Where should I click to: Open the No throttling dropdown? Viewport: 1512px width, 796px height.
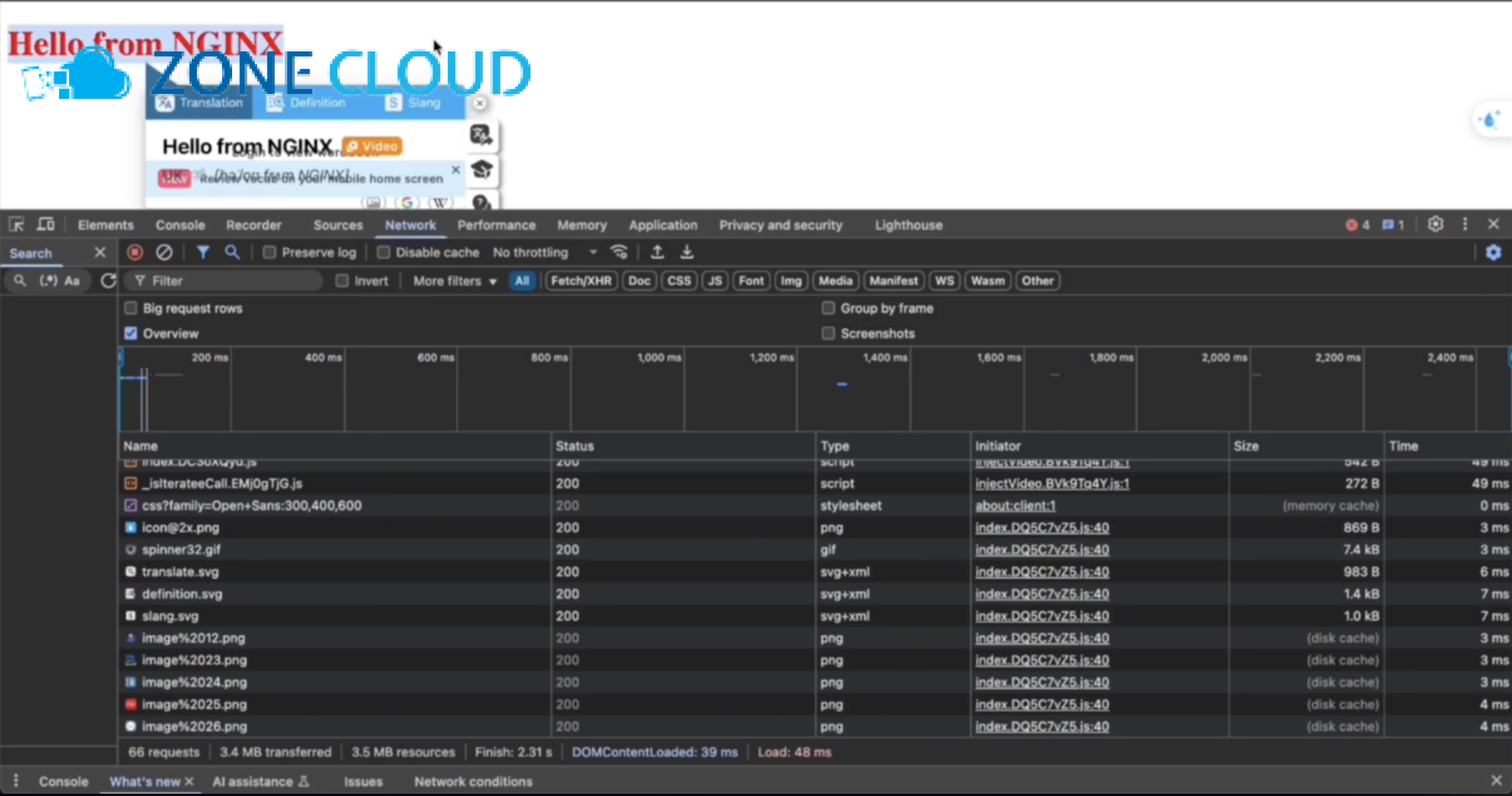pos(545,252)
